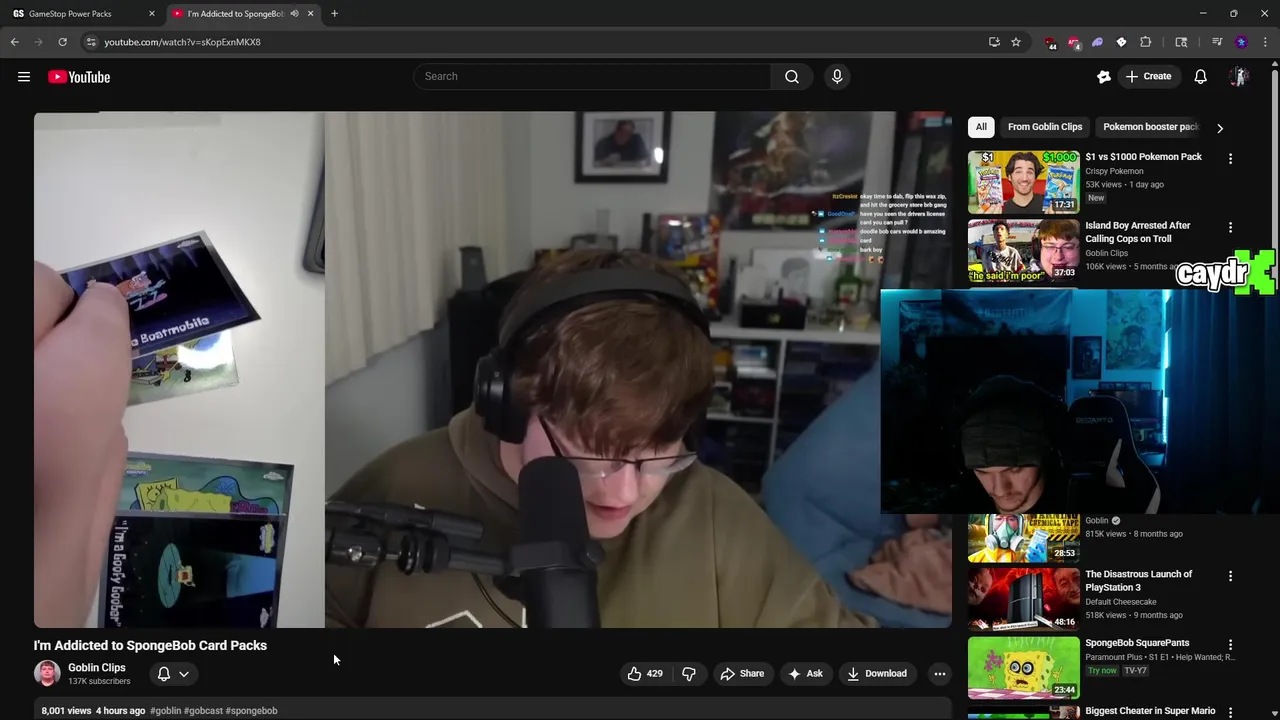Image resolution: width=1280 pixels, height=720 pixels.
Task: Click the search magnifier button
Action: 791,77
